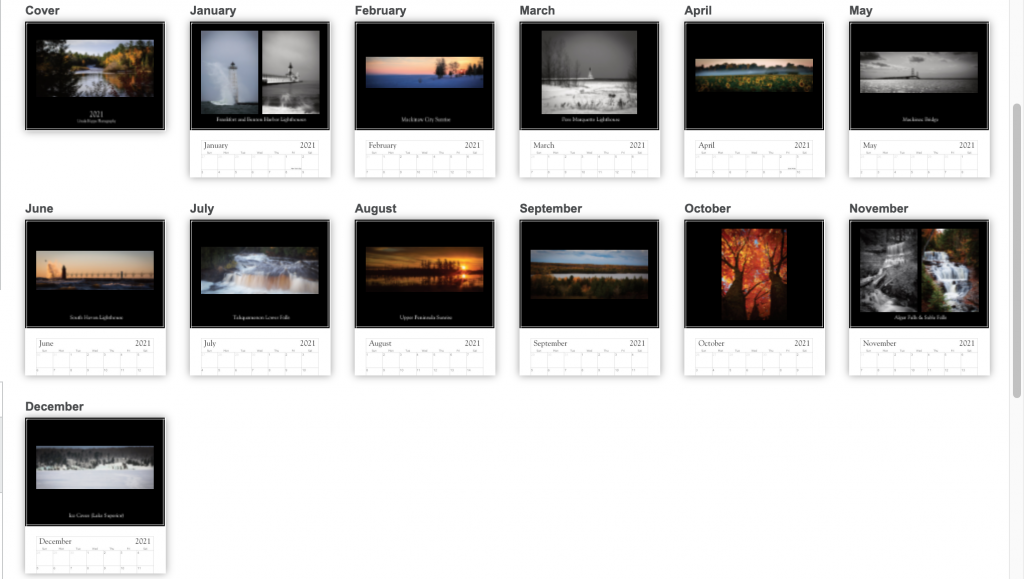
Task: Click the "October" heading label
Action: tap(707, 208)
